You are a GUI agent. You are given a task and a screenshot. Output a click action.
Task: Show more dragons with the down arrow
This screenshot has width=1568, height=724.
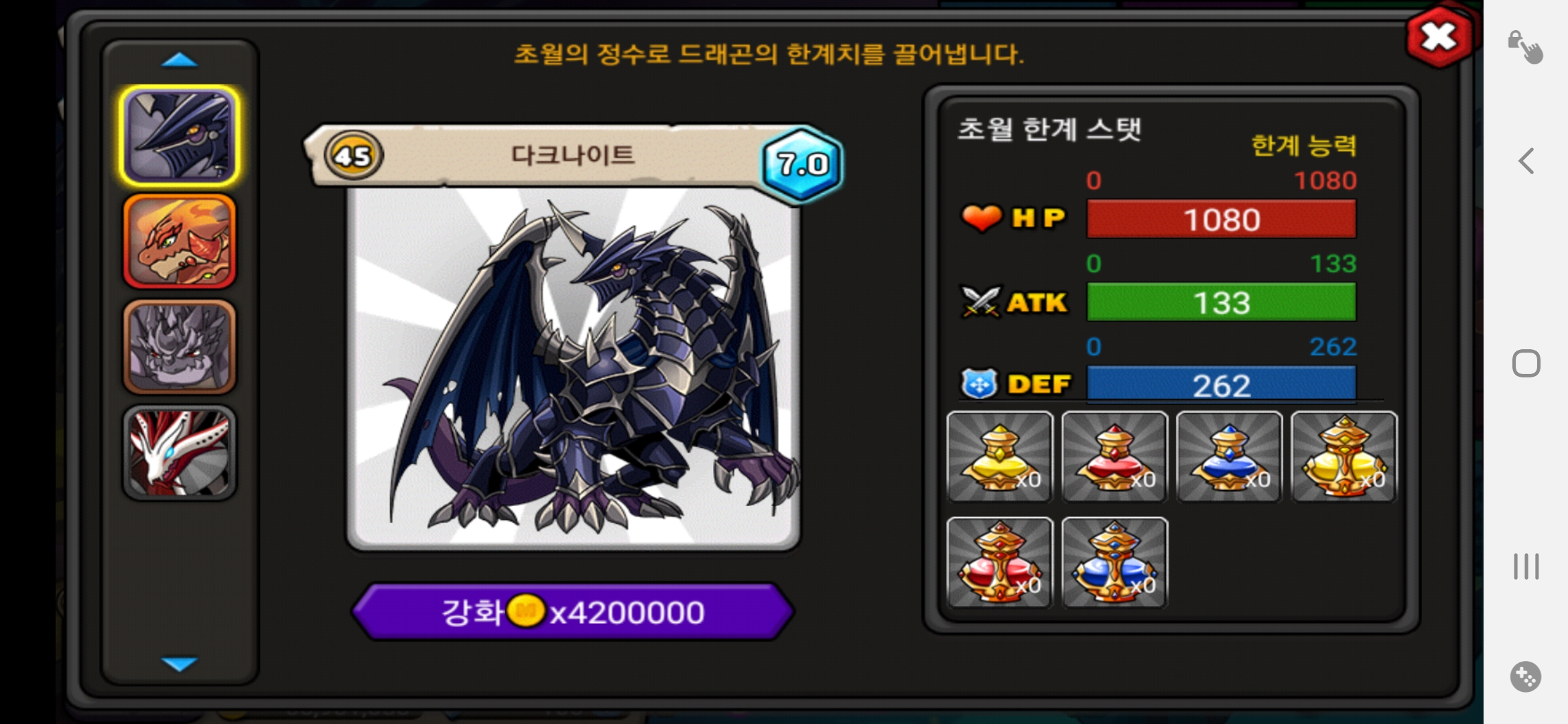tap(179, 664)
